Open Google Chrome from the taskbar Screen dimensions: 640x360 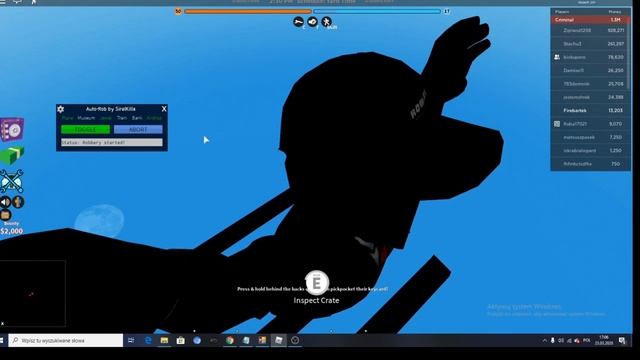(x=230, y=340)
